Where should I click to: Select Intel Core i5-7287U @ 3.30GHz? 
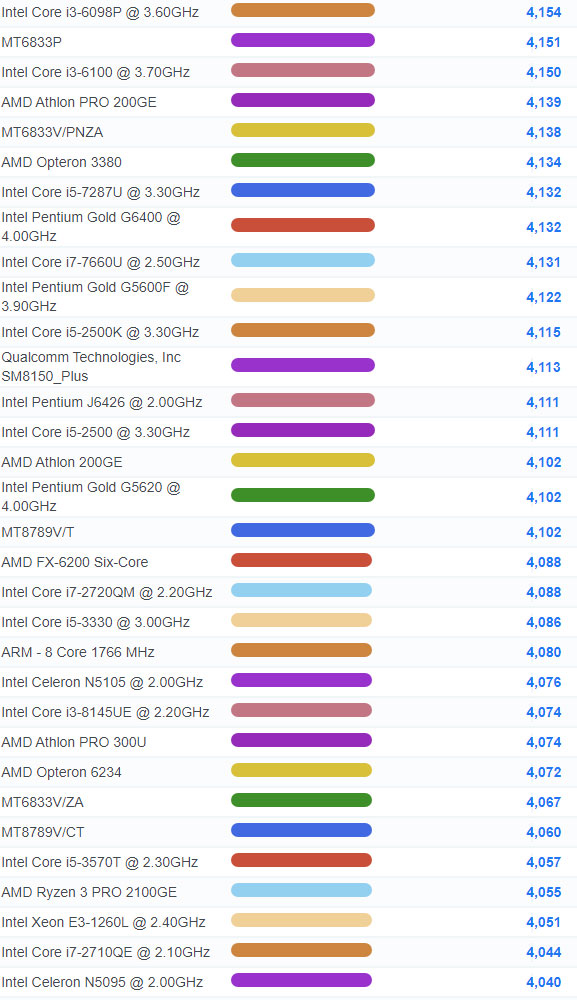point(101,192)
